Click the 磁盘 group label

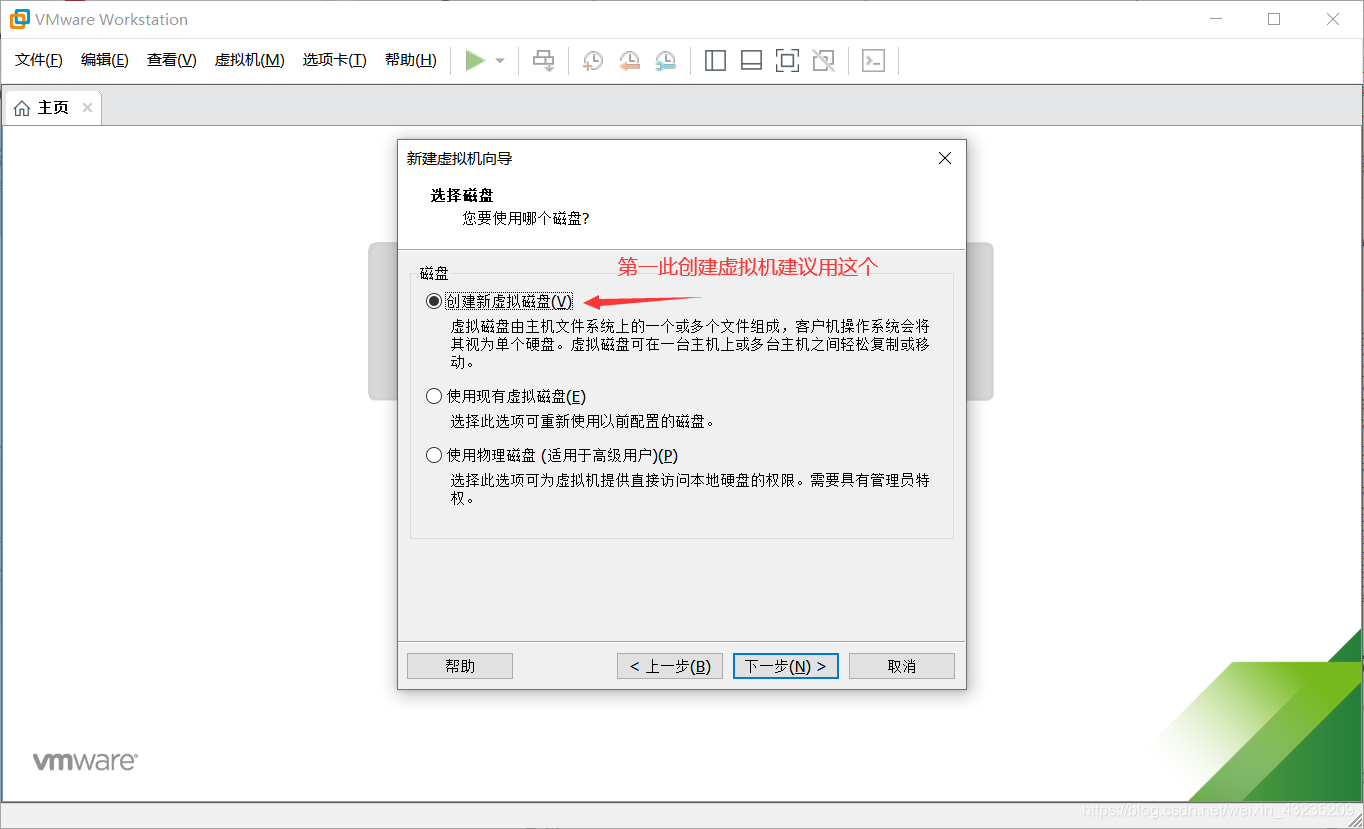point(435,273)
